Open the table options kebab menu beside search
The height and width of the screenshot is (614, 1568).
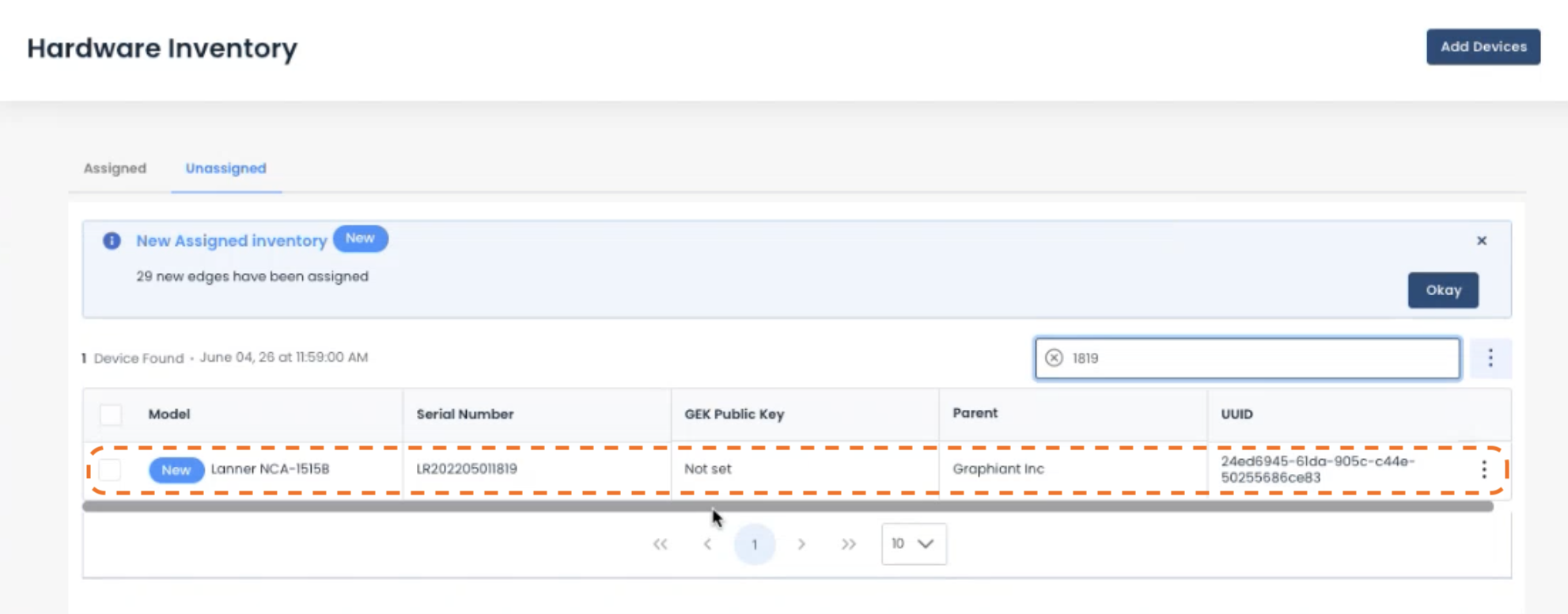coord(1490,358)
